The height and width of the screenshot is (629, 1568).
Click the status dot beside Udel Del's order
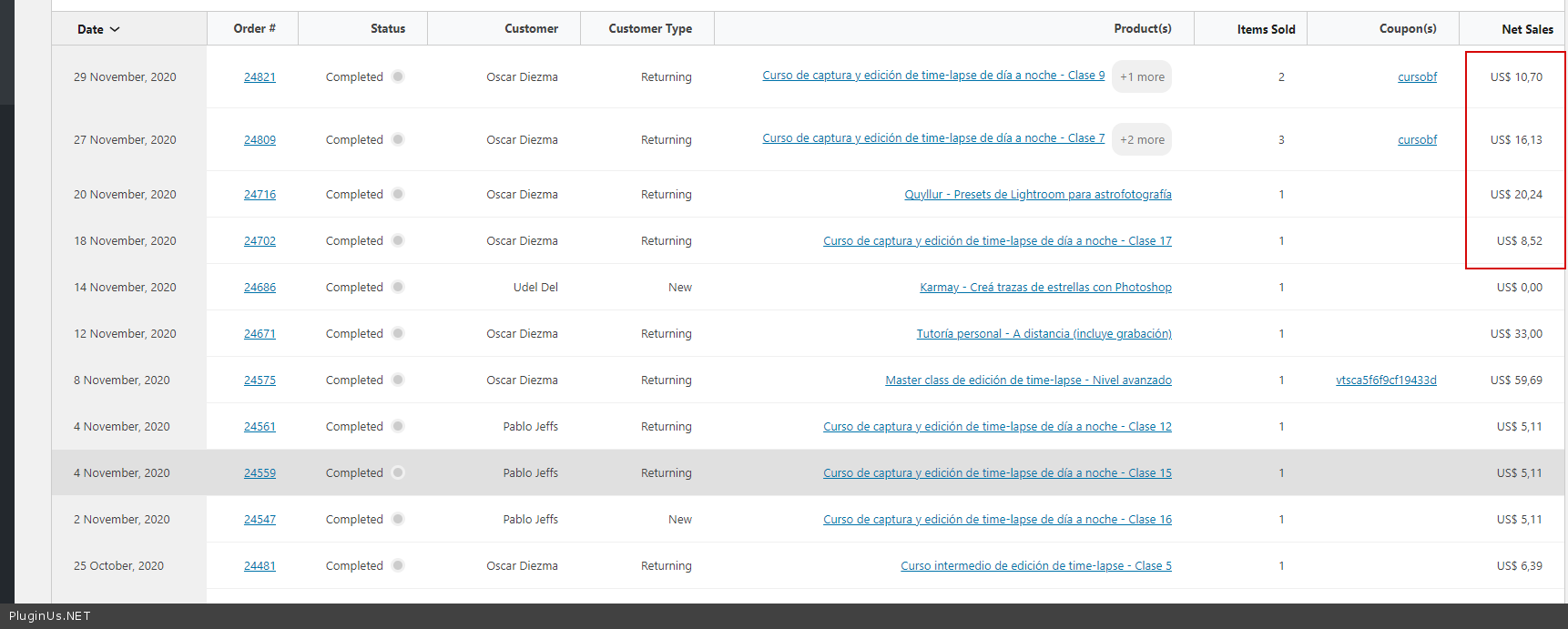click(x=398, y=287)
